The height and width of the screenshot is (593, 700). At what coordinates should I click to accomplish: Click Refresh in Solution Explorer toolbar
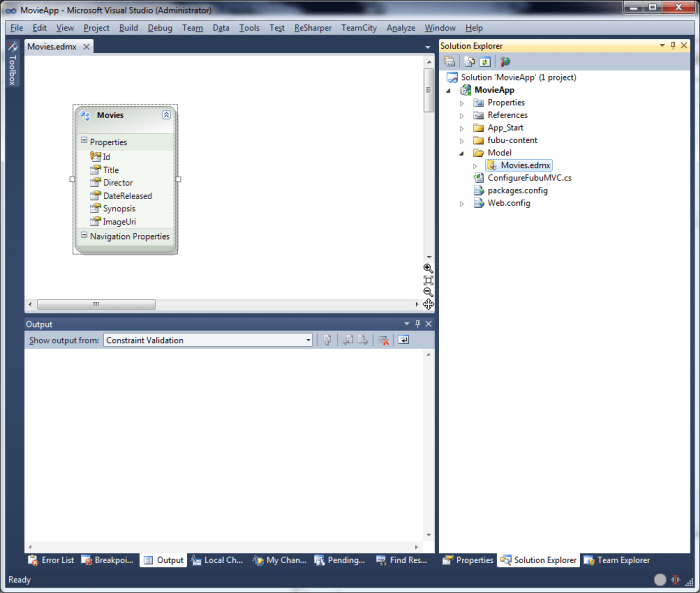485,62
